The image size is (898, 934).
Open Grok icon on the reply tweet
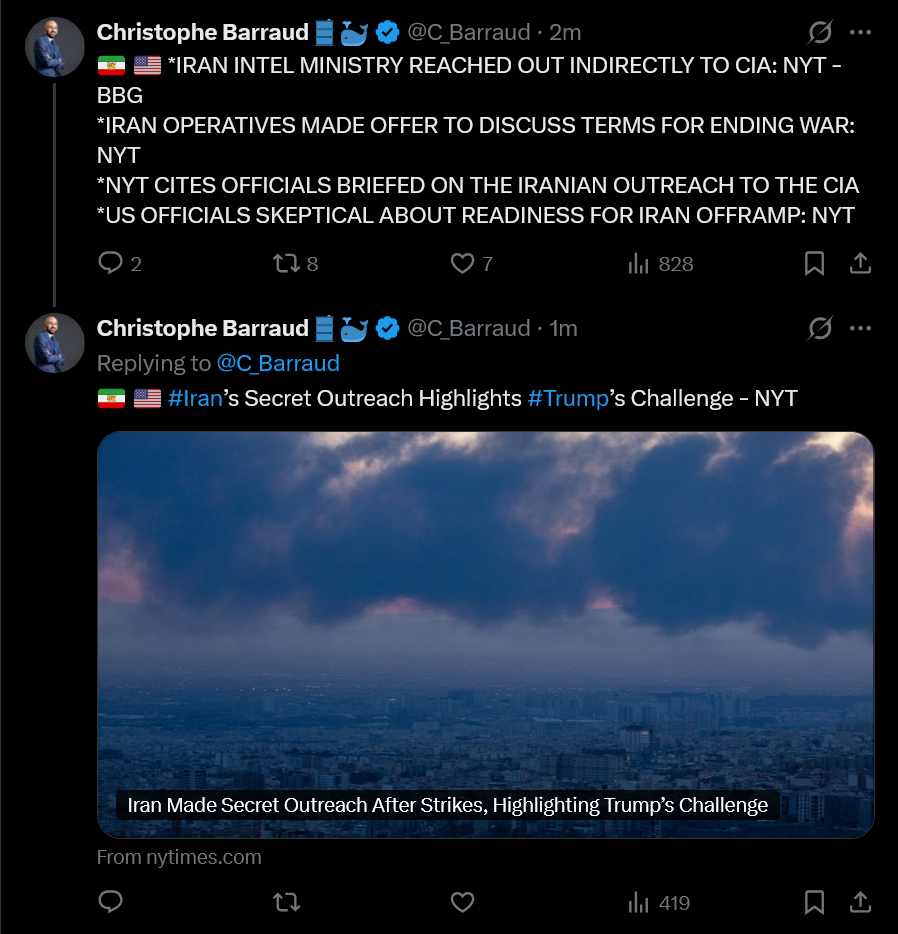point(819,329)
